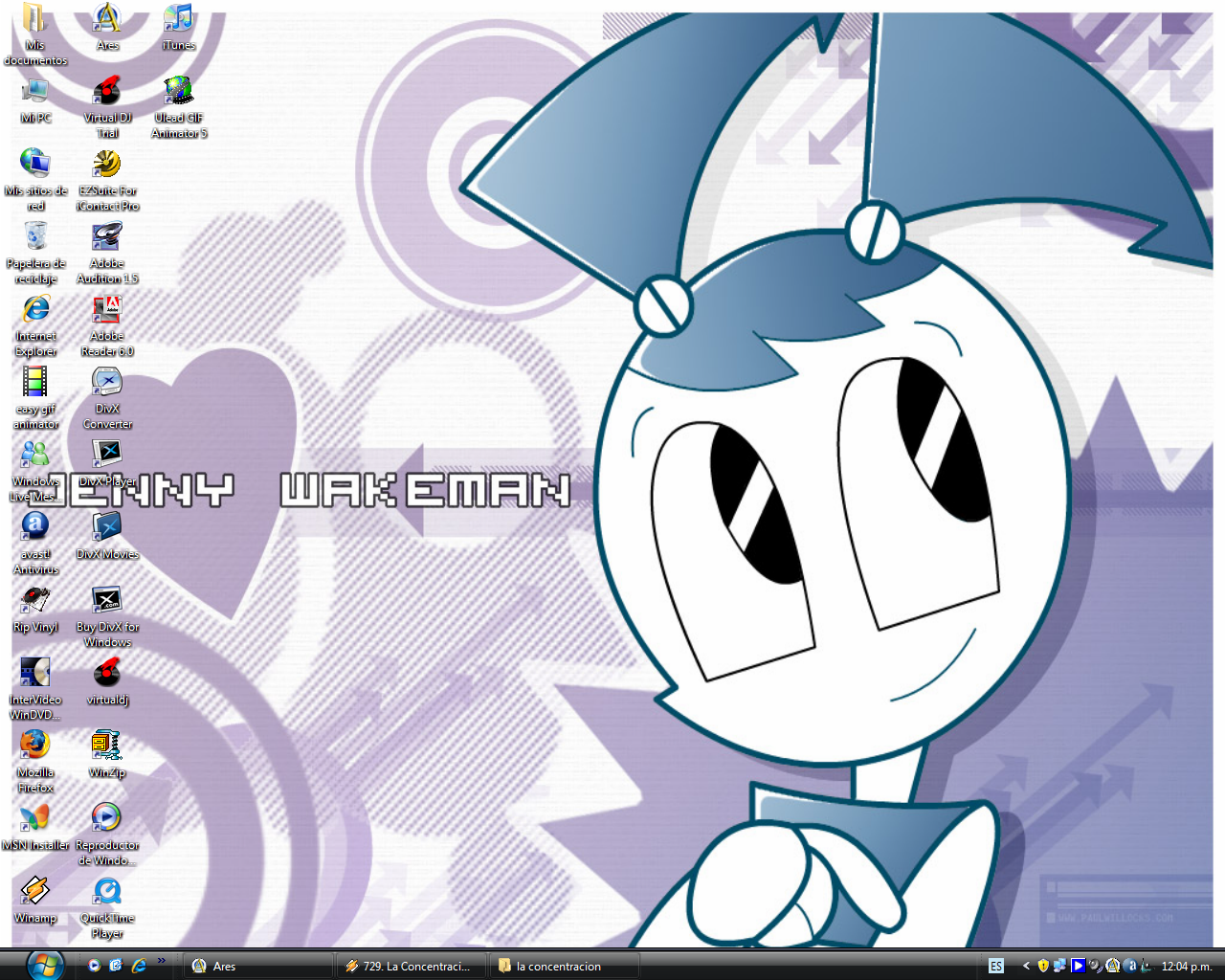The height and width of the screenshot is (980, 1225).
Task: Select Buy DivX for Windows icon
Action: pyautogui.click(x=107, y=616)
